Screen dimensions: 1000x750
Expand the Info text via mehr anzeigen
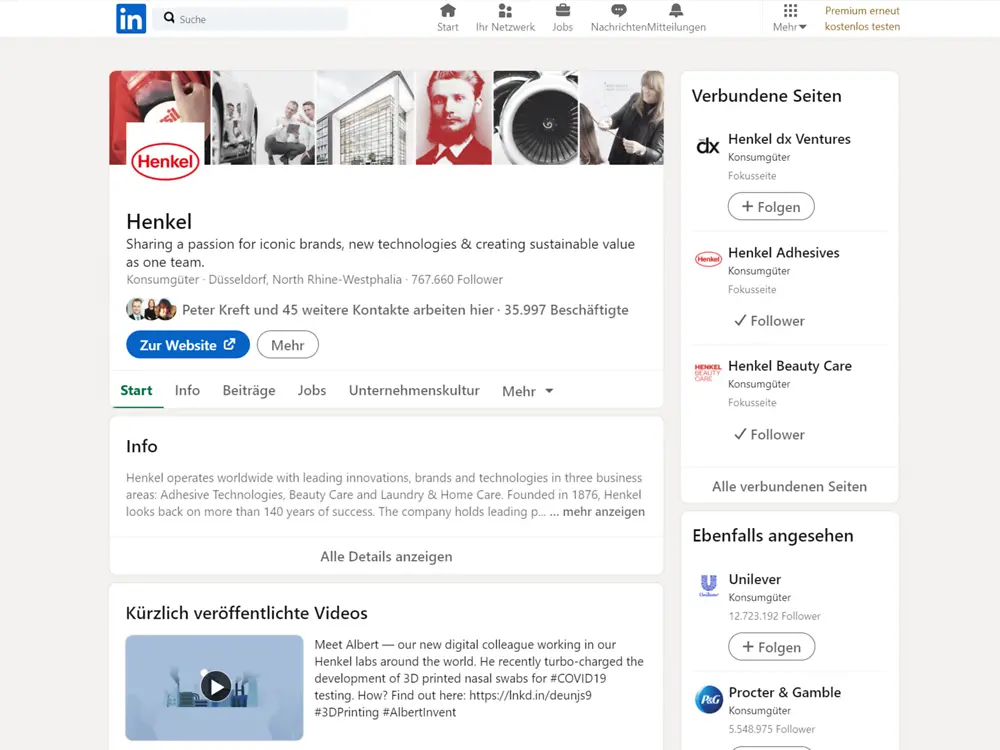point(603,511)
